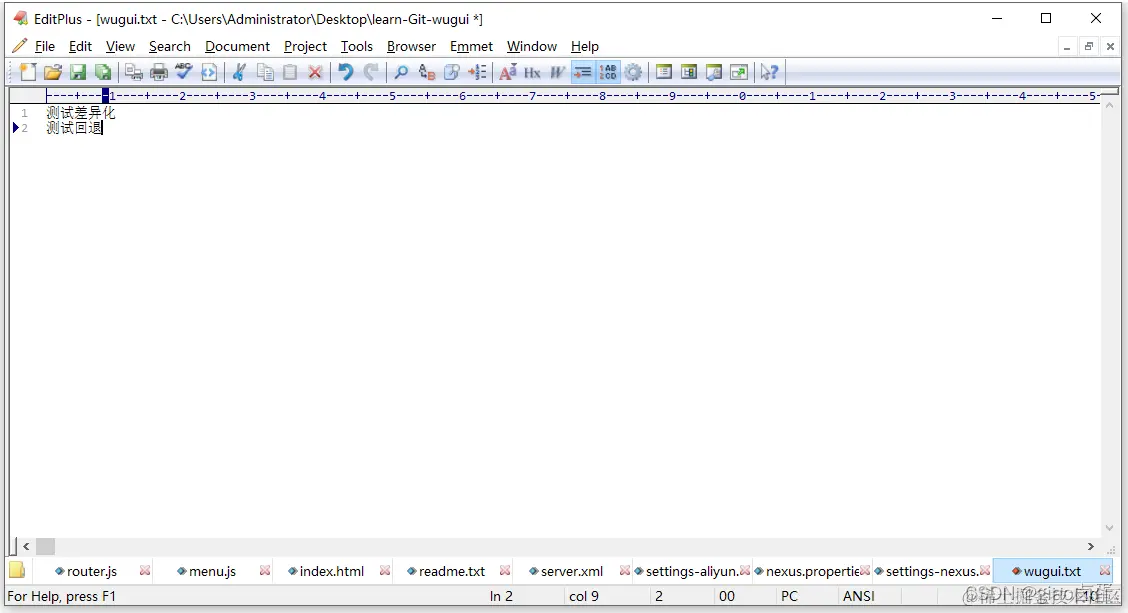Open the Help menu
Image resolution: width=1128 pixels, height=613 pixels.
pos(585,46)
